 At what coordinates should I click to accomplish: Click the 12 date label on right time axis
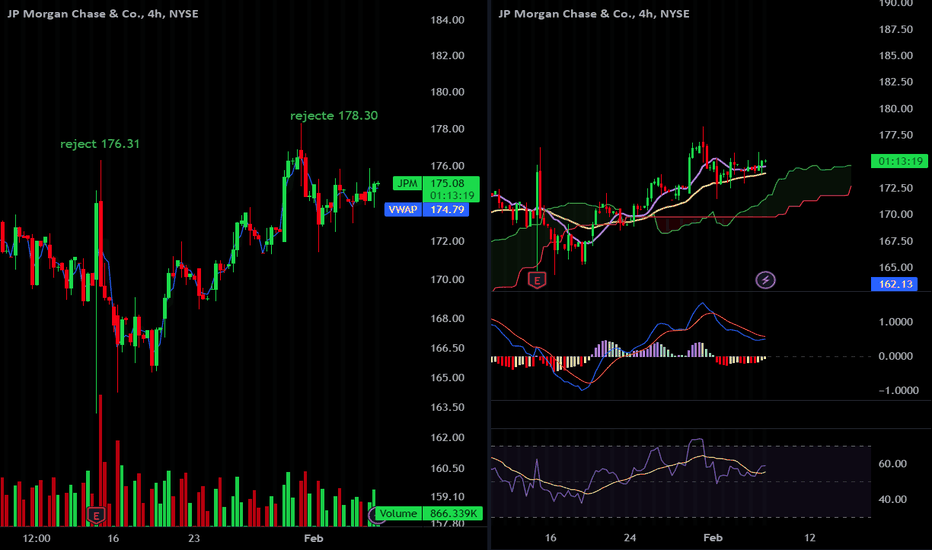[810, 538]
